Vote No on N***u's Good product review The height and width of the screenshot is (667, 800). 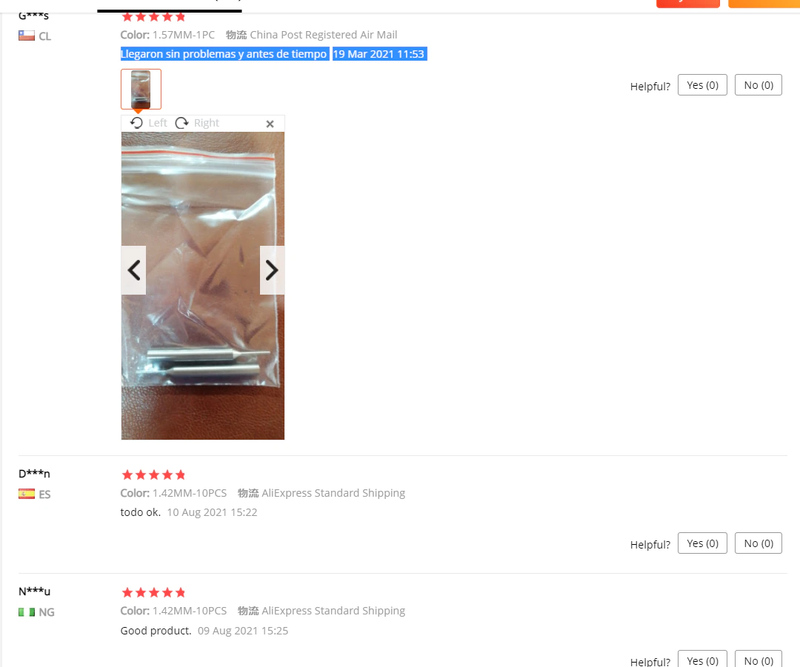point(758,659)
